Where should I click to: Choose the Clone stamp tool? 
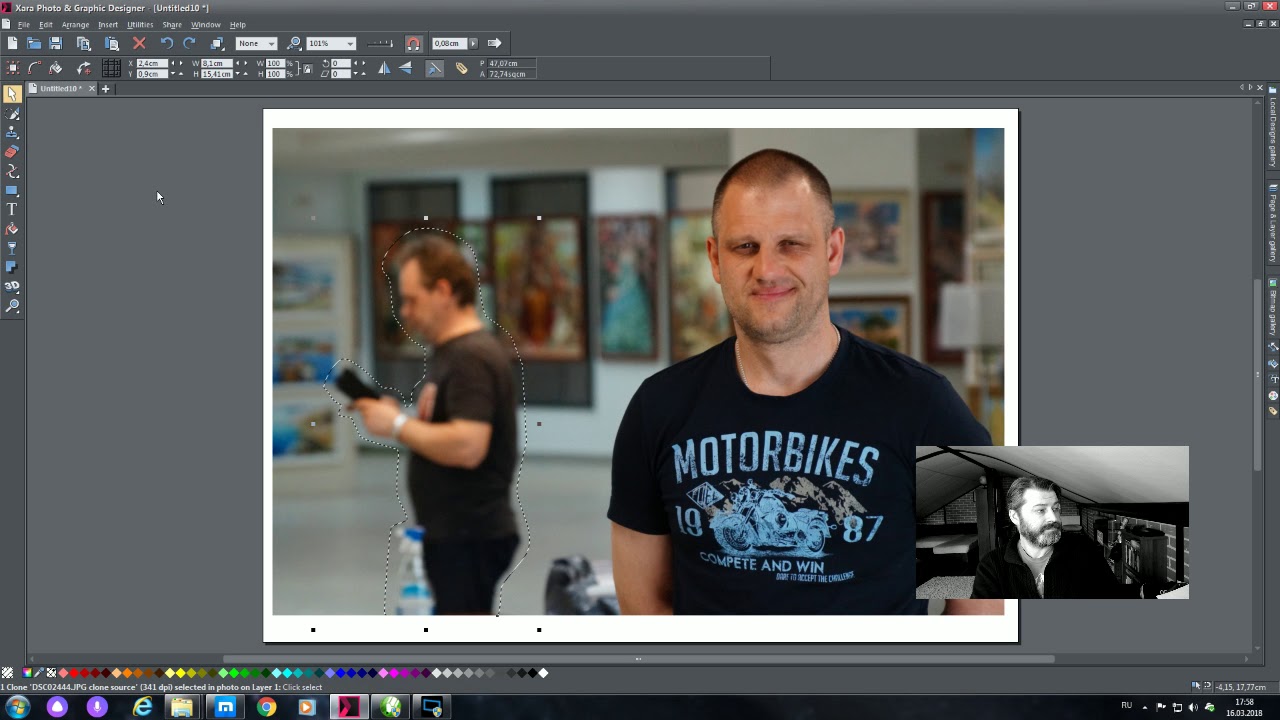12,132
